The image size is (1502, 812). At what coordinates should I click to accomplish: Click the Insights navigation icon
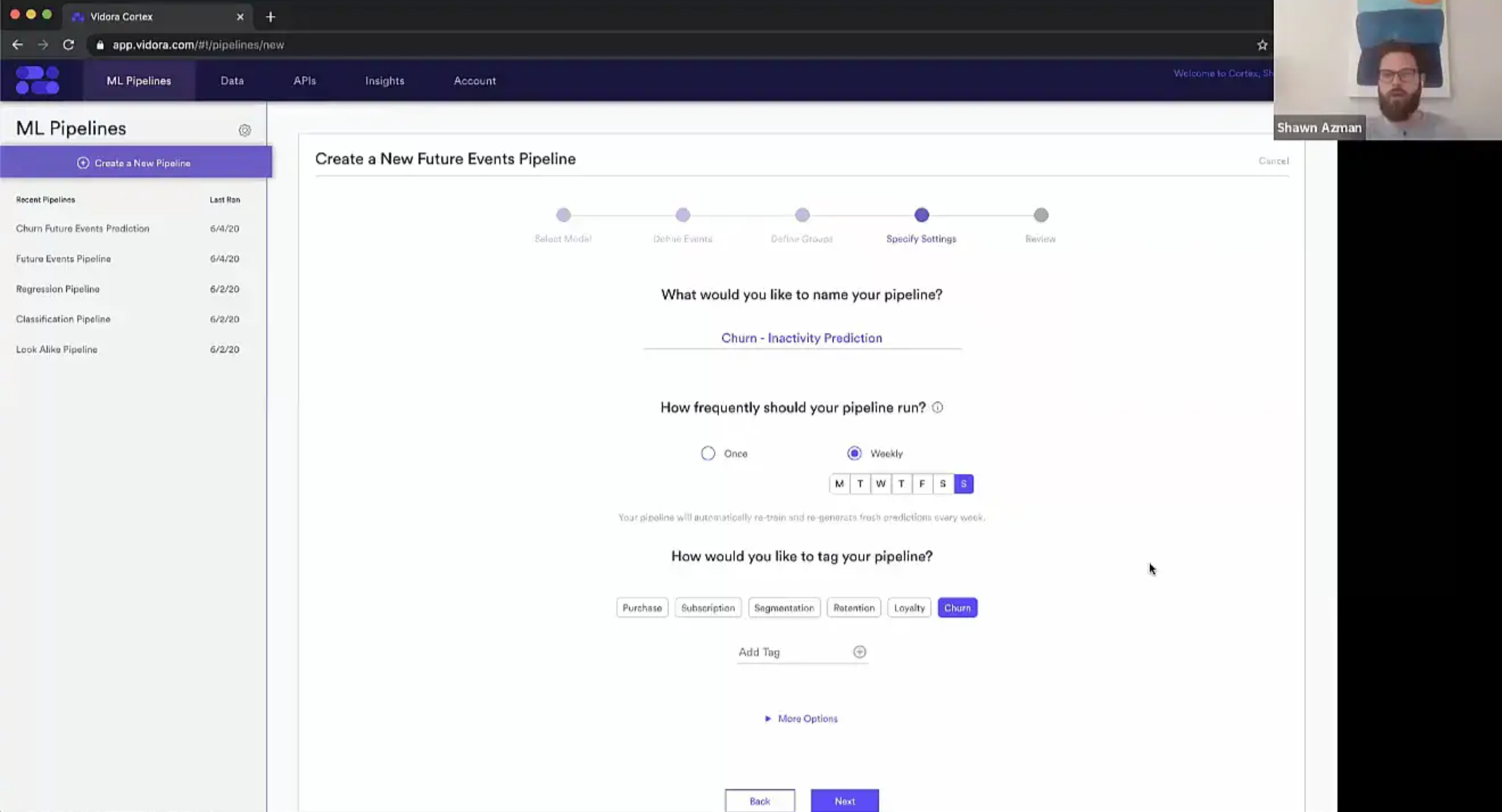385,80
